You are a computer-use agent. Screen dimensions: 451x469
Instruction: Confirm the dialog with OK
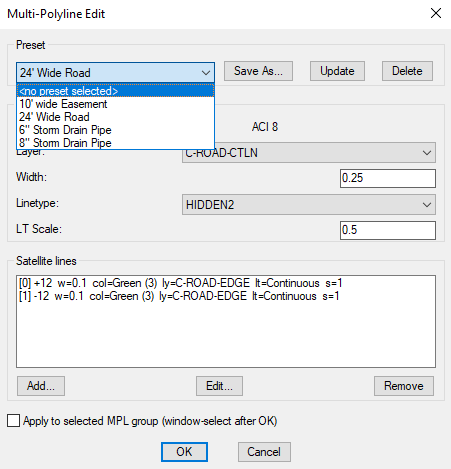pos(184,452)
